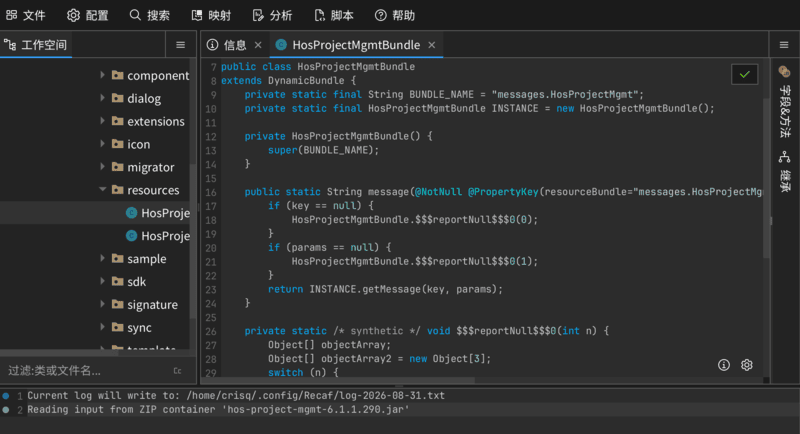This screenshot has width=800, height=434.
Task: Open the 映射 menu
Action: point(211,15)
